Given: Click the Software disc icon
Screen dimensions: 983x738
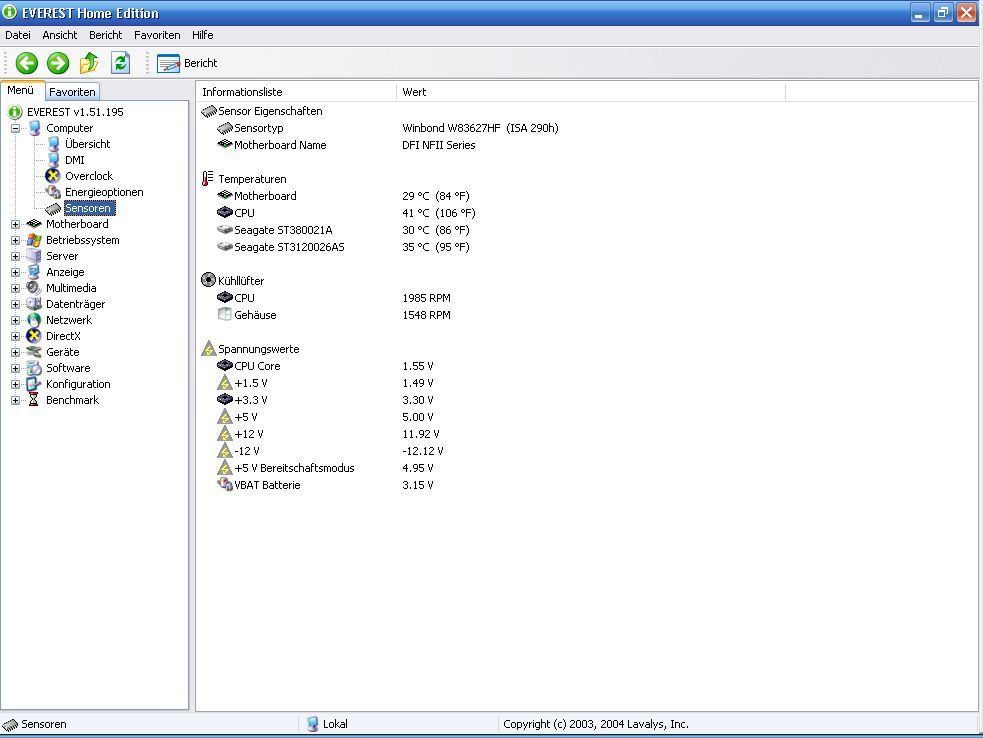Looking at the screenshot, I should pyautogui.click(x=34, y=368).
